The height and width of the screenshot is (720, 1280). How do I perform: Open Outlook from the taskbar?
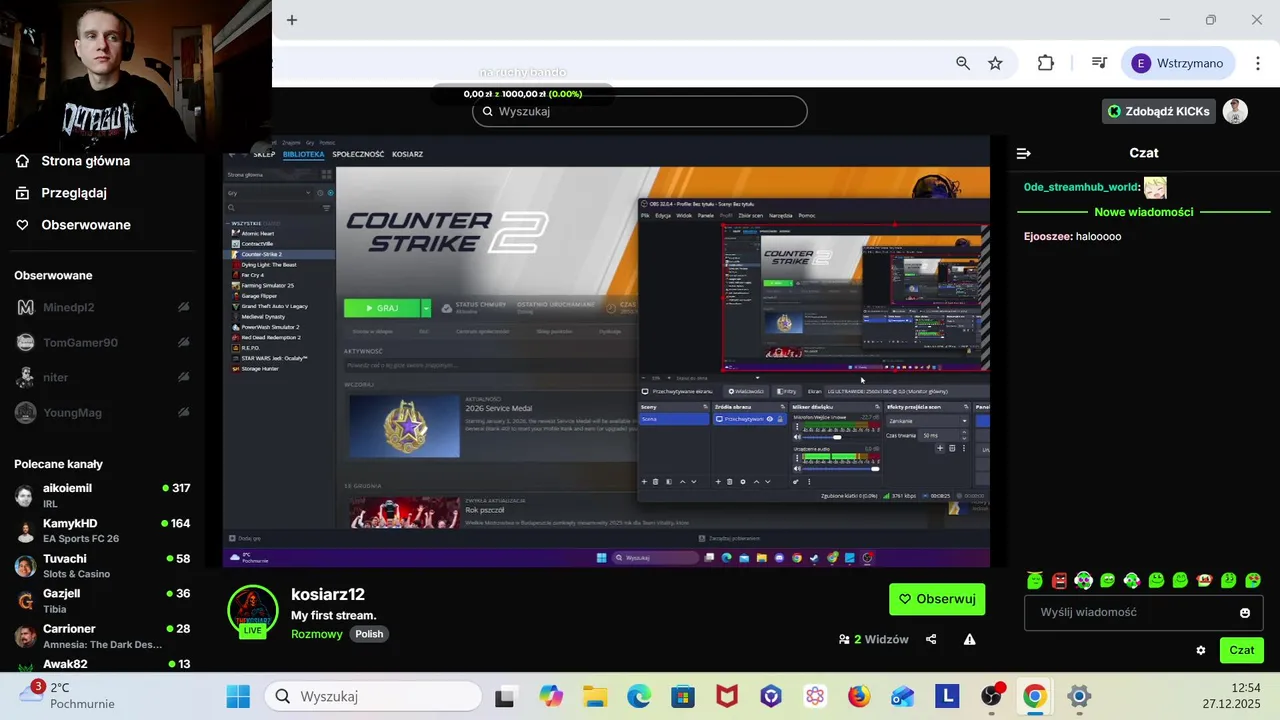click(x=903, y=696)
